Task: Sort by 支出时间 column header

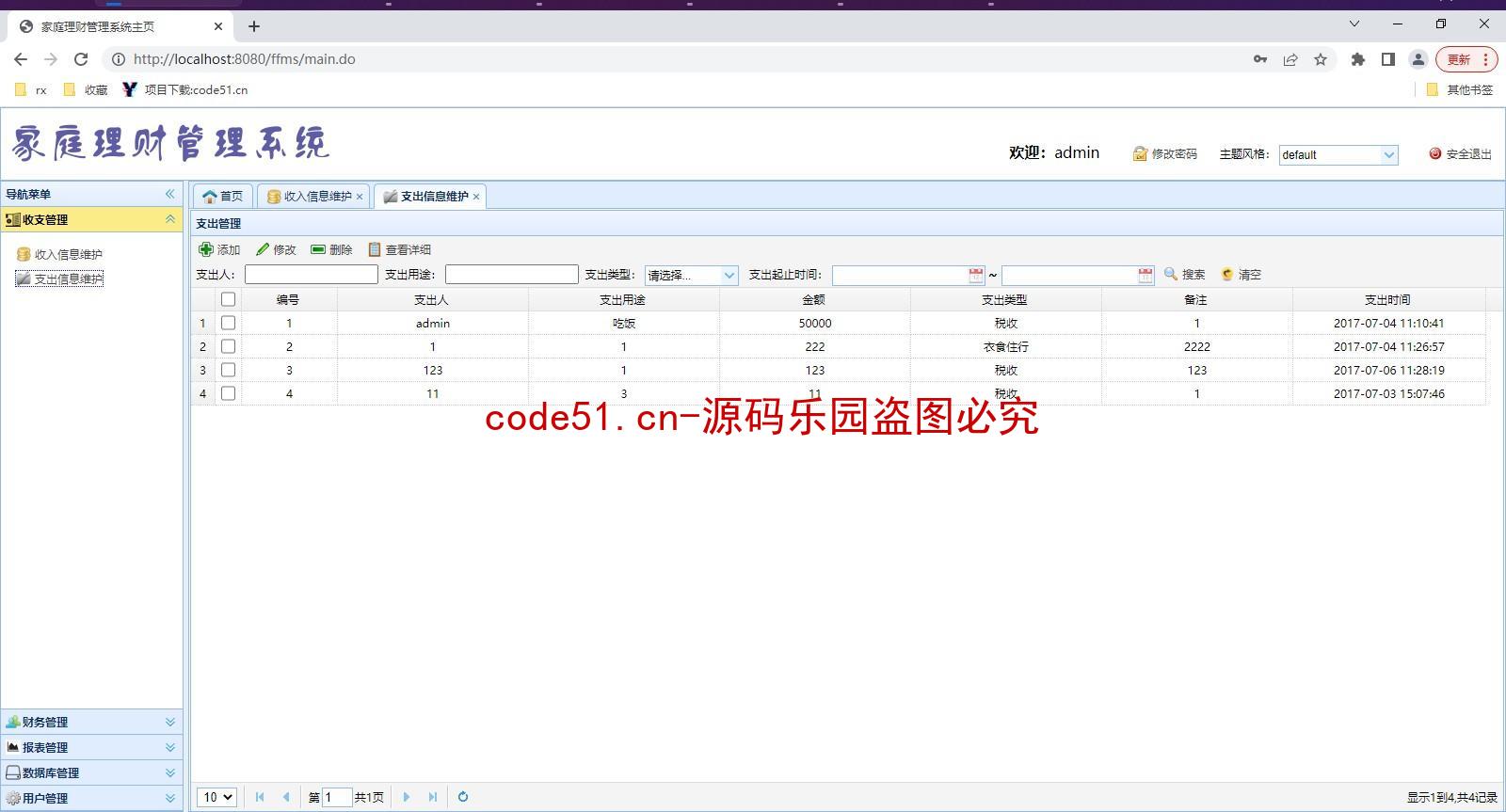Action: (x=1388, y=299)
